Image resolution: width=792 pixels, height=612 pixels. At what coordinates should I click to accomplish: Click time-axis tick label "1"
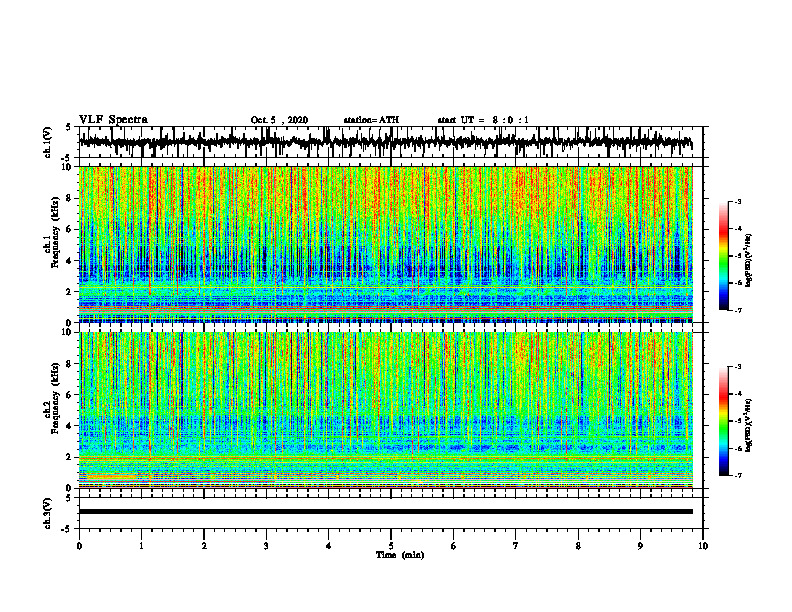(141, 546)
